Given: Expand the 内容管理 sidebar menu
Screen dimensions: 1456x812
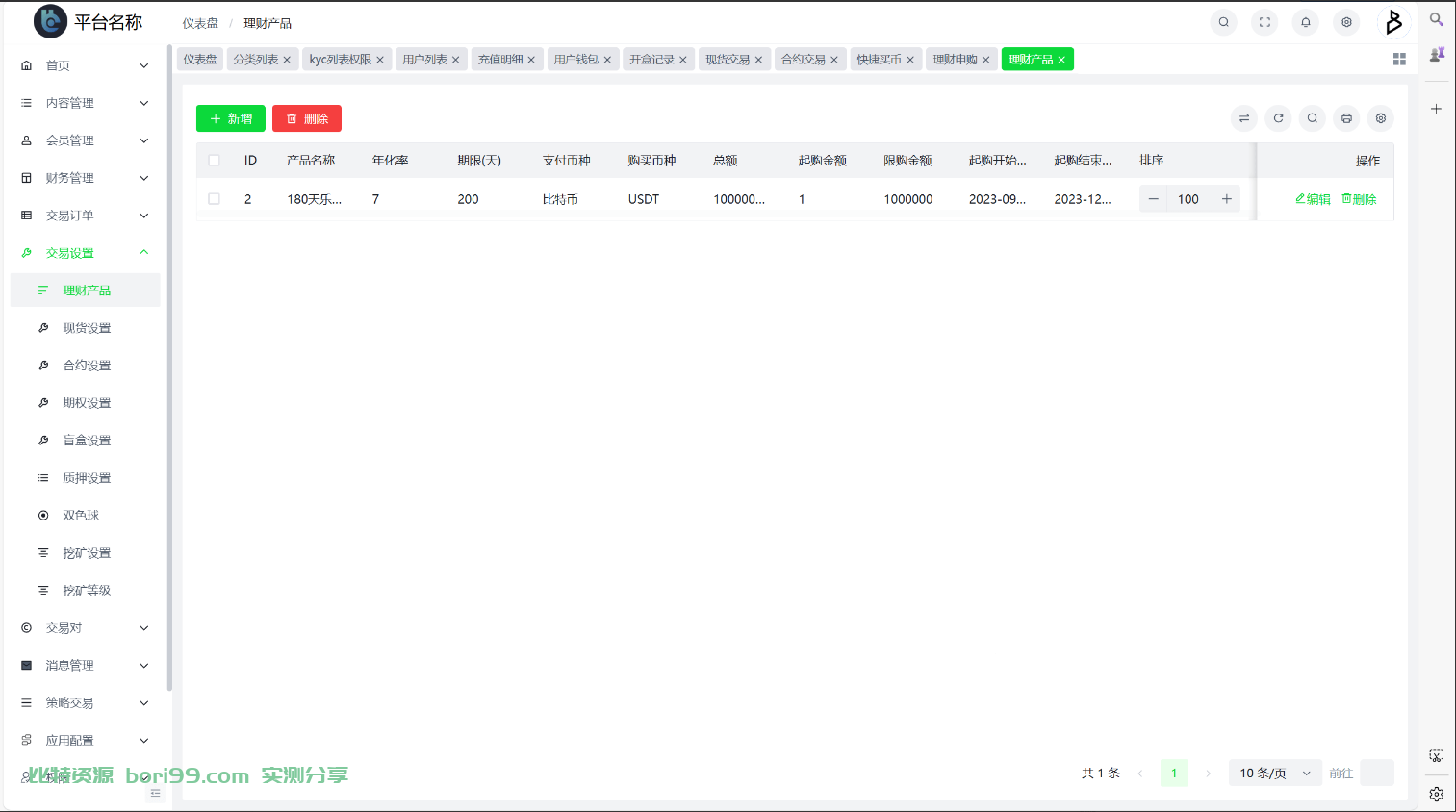Looking at the screenshot, I should pos(86,103).
